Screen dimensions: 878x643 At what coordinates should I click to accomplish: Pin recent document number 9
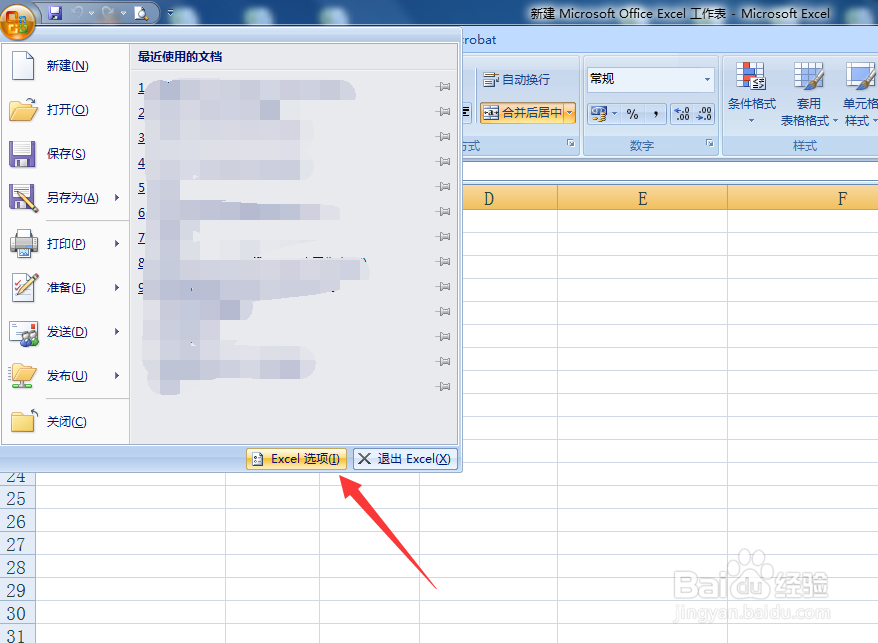click(443, 287)
